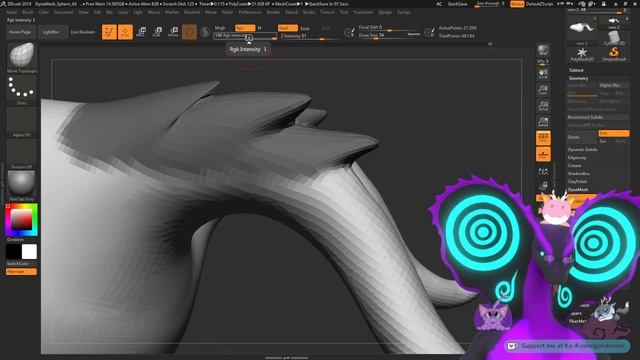
Task: Open the Preferences menu
Action: pyautogui.click(x=250, y=12)
